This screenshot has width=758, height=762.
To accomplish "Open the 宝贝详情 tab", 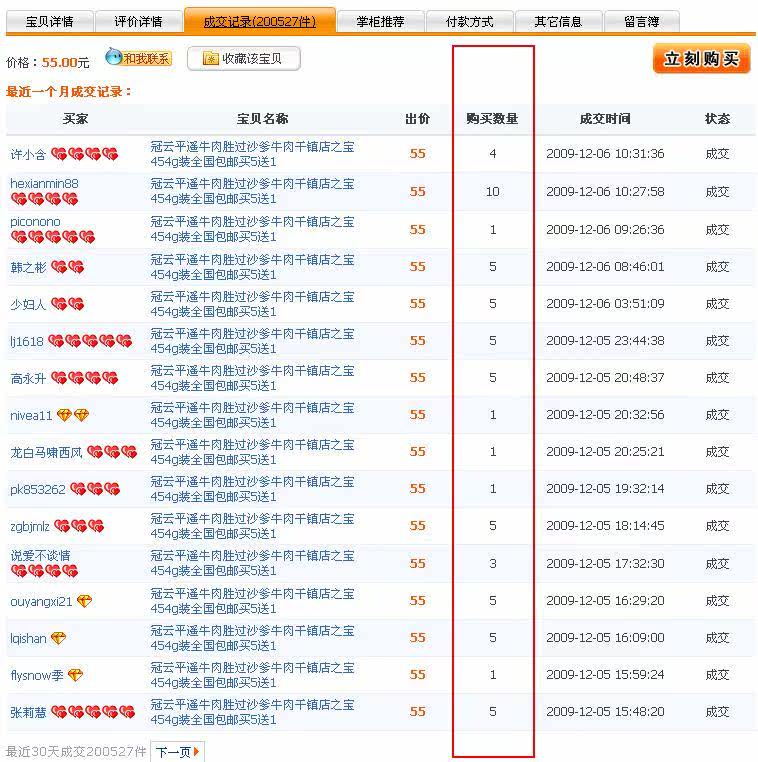I will [x=50, y=22].
